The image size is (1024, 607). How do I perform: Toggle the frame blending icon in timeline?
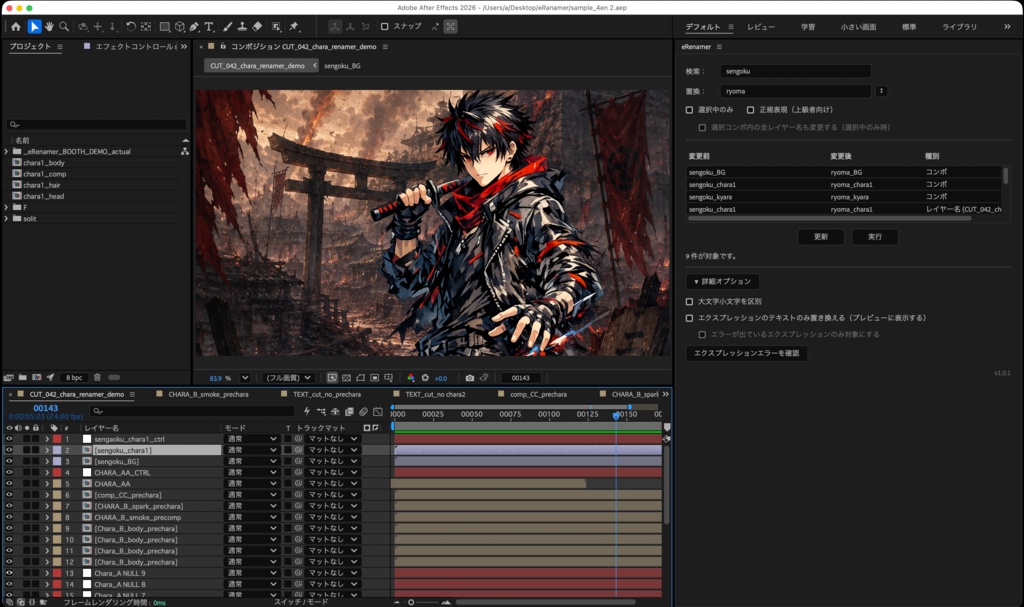point(349,412)
